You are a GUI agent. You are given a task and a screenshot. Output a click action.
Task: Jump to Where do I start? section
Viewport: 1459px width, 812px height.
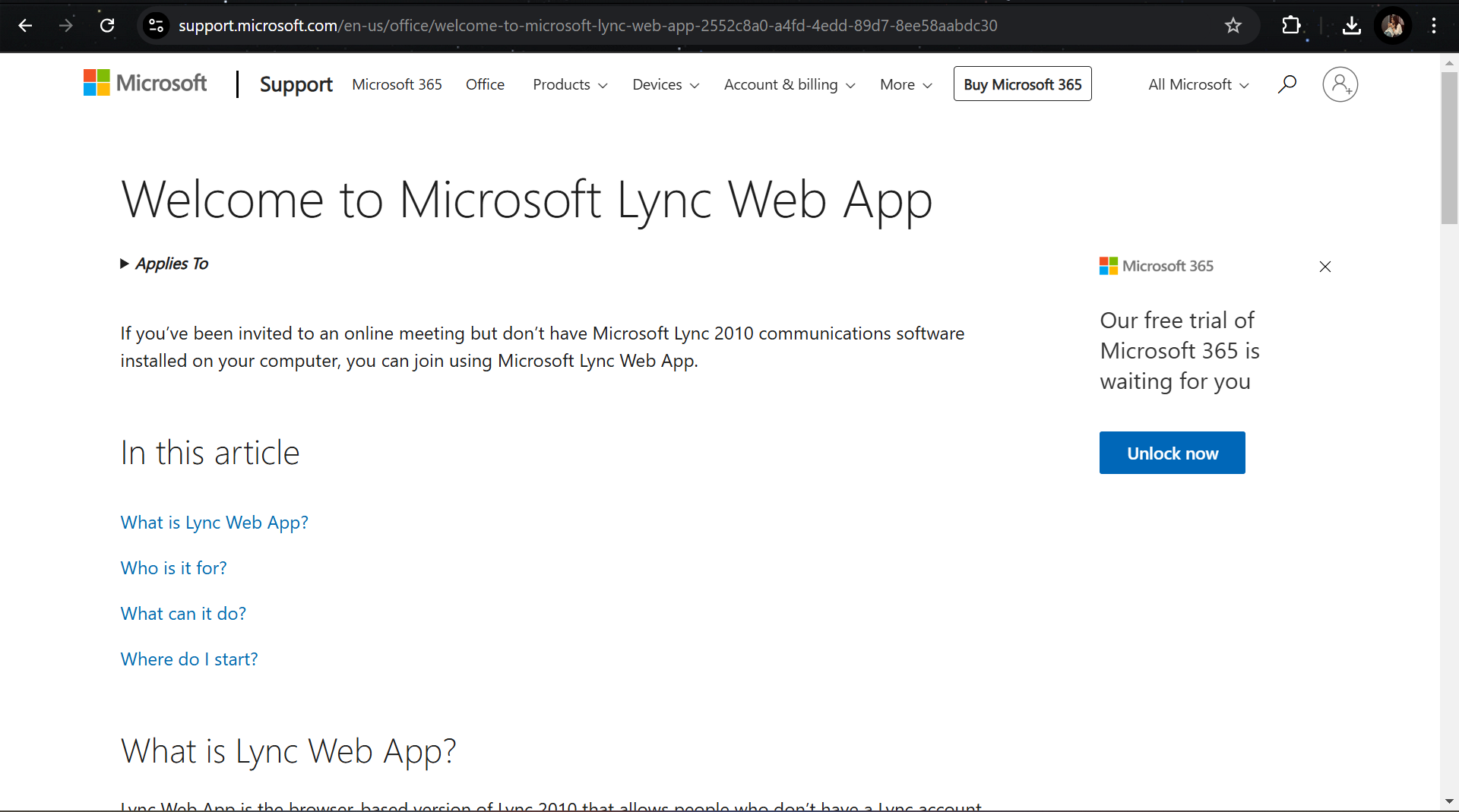click(189, 659)
